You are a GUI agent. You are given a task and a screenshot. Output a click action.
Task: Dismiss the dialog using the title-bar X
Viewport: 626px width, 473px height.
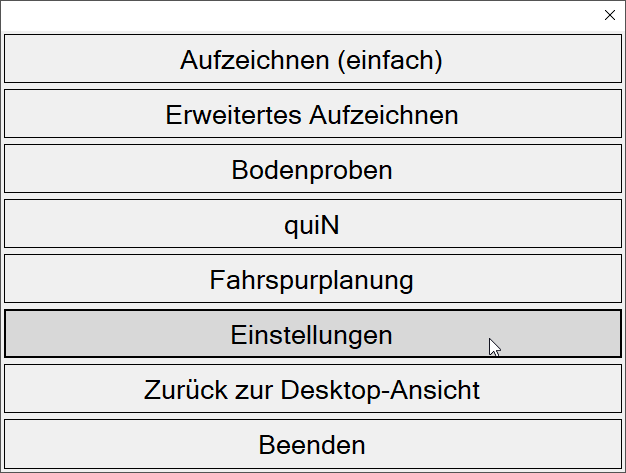[x=610, y=15]
